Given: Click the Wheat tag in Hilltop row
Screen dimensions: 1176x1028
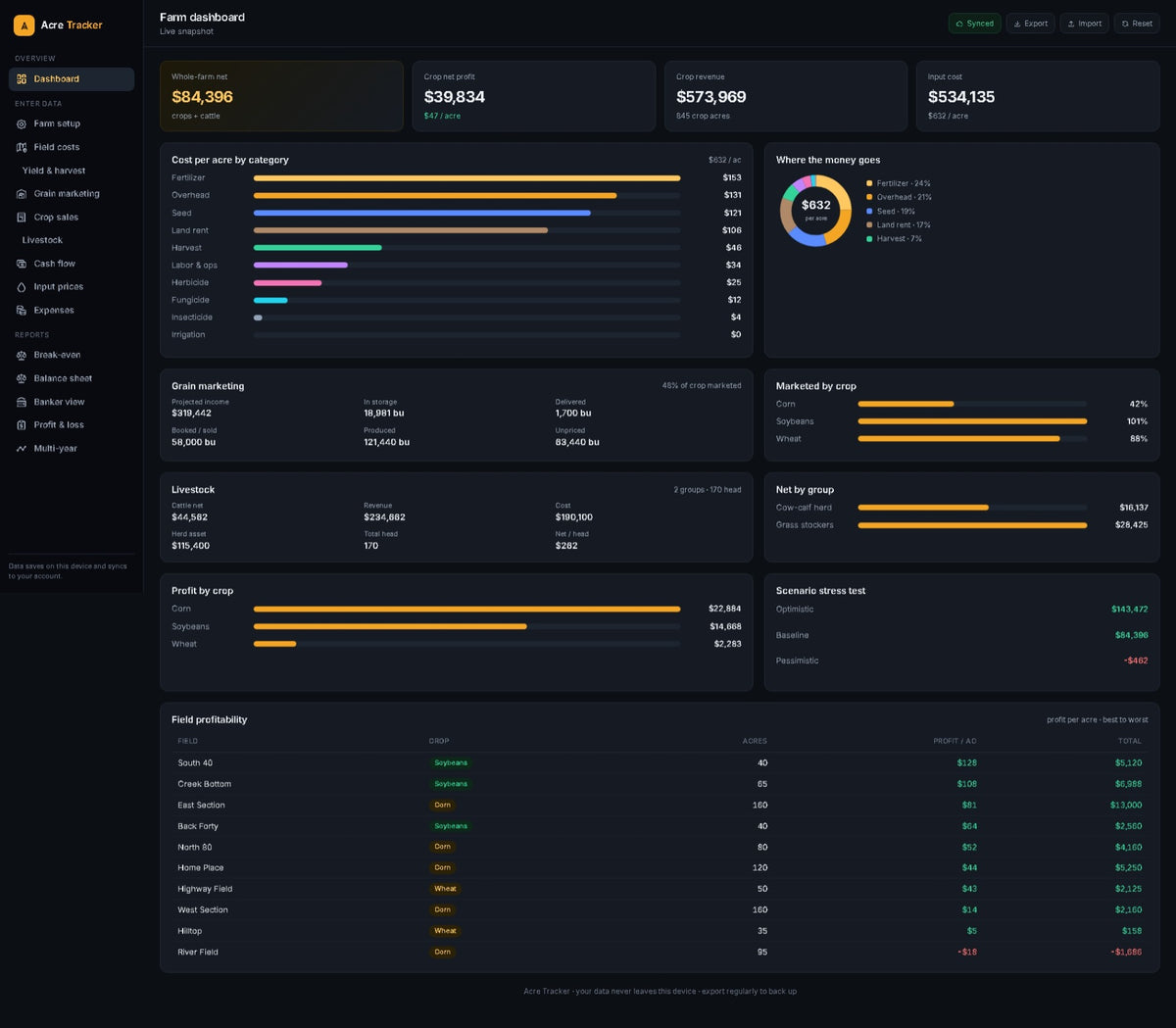Looking at the screenshot, I should click(x=445, y=931).
